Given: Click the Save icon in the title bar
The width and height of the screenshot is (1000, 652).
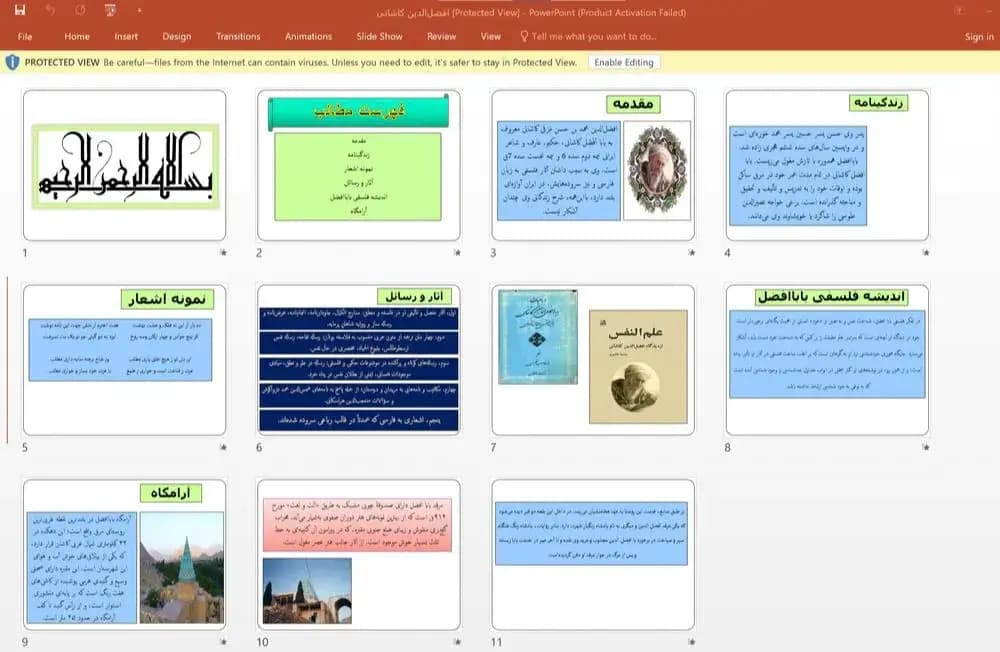Looking at the screenshot, I should pyautogui.click(x=20, y=10).
